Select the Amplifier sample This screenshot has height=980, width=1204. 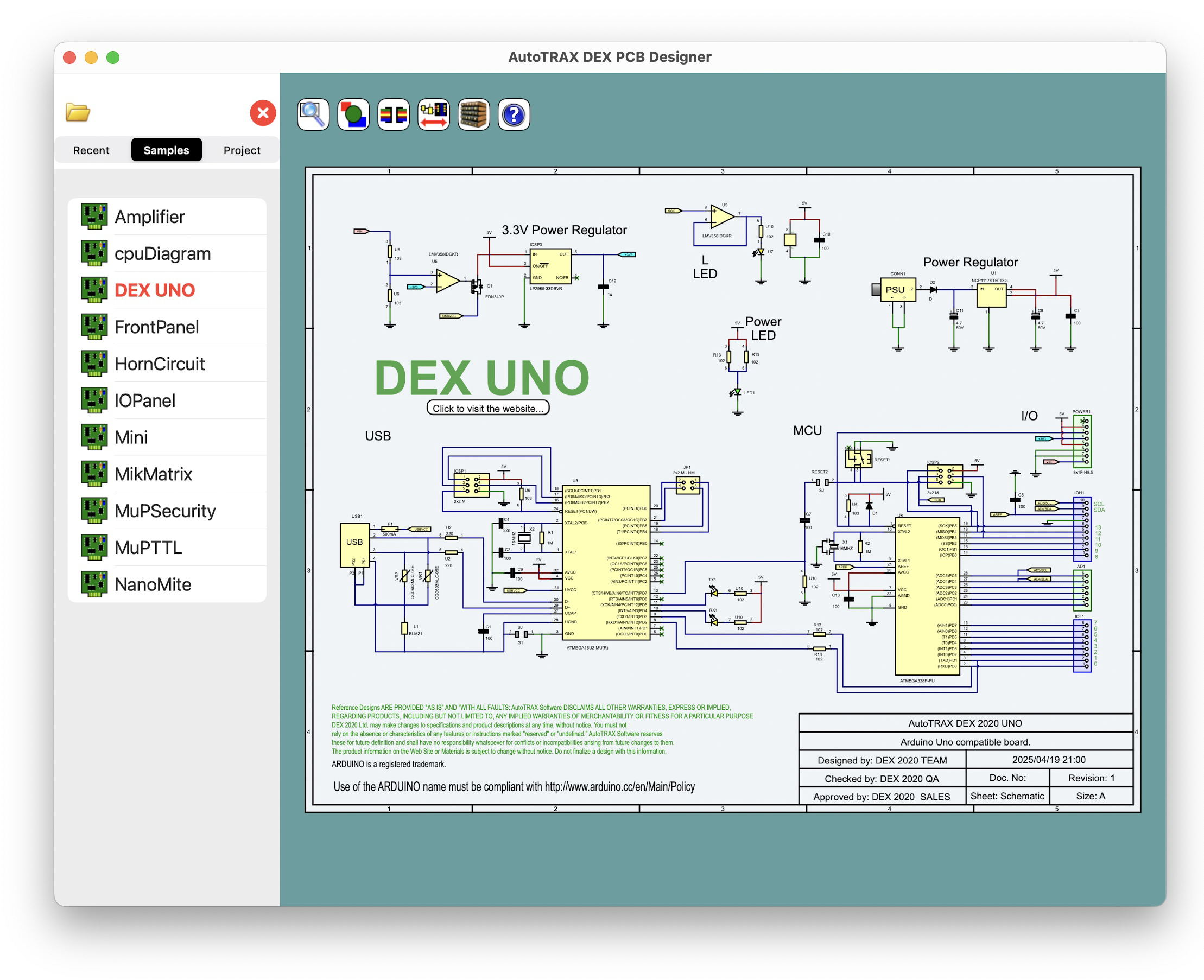point(167,217)
